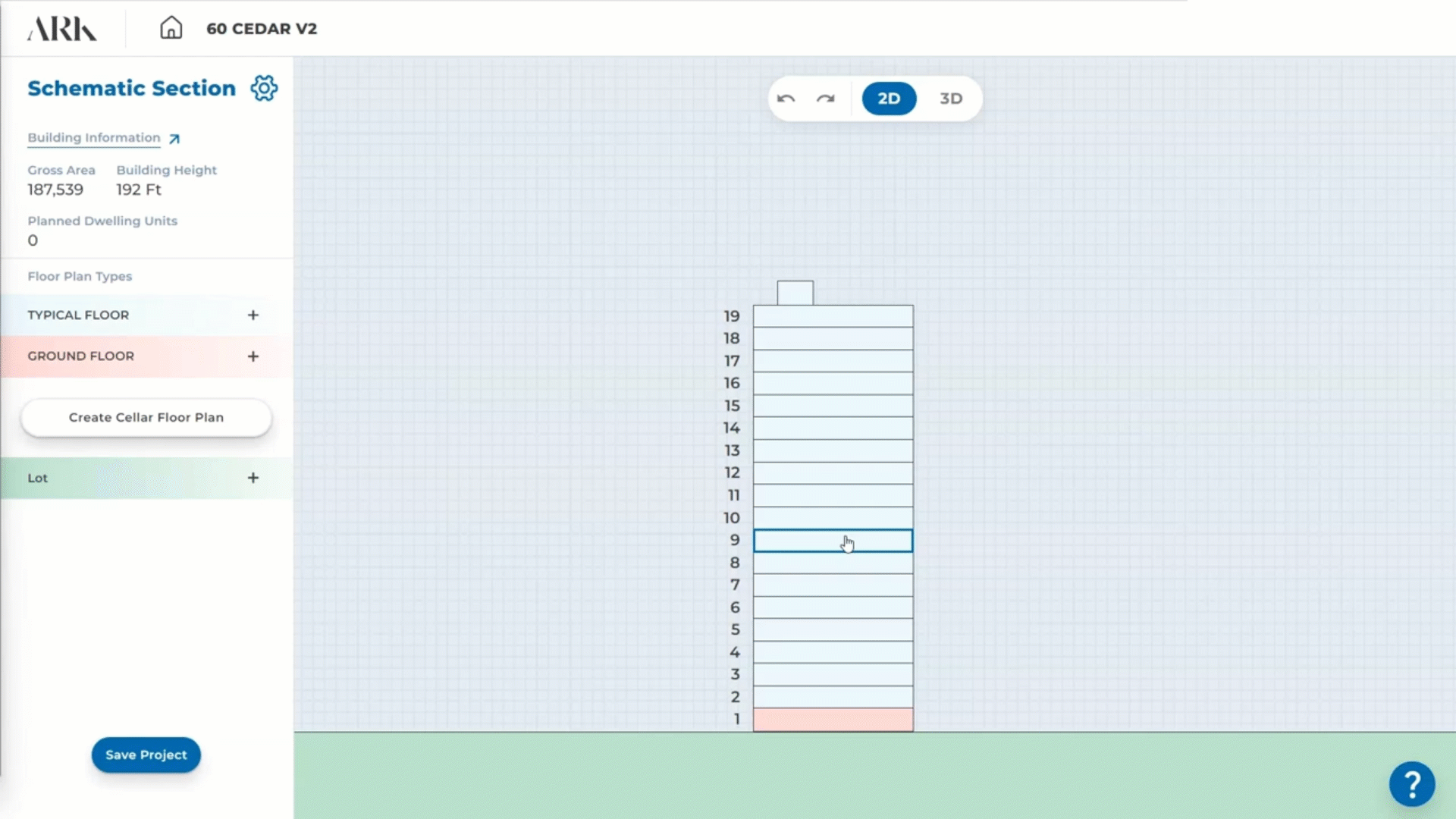Click Save Project button
Screen dimensions: 1456x819
(146, 755)
